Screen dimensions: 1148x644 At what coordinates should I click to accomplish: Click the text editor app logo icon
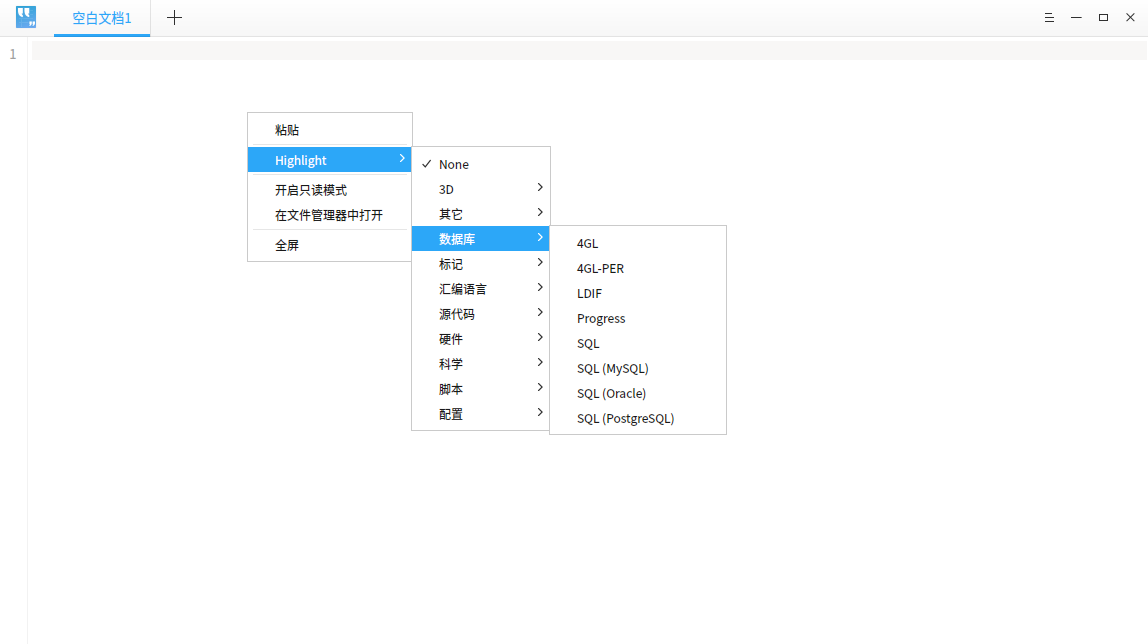pyautogui.click(x=26, y=17)
